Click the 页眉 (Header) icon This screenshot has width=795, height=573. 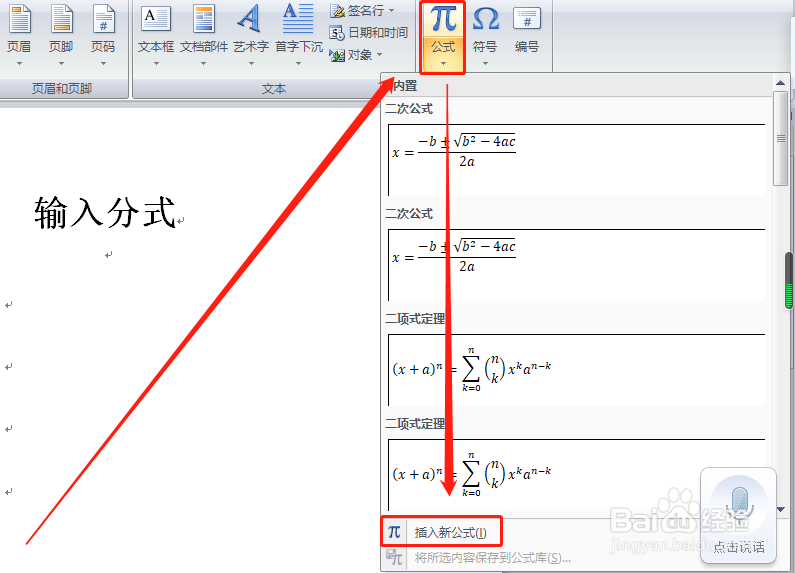coord(20,19)
